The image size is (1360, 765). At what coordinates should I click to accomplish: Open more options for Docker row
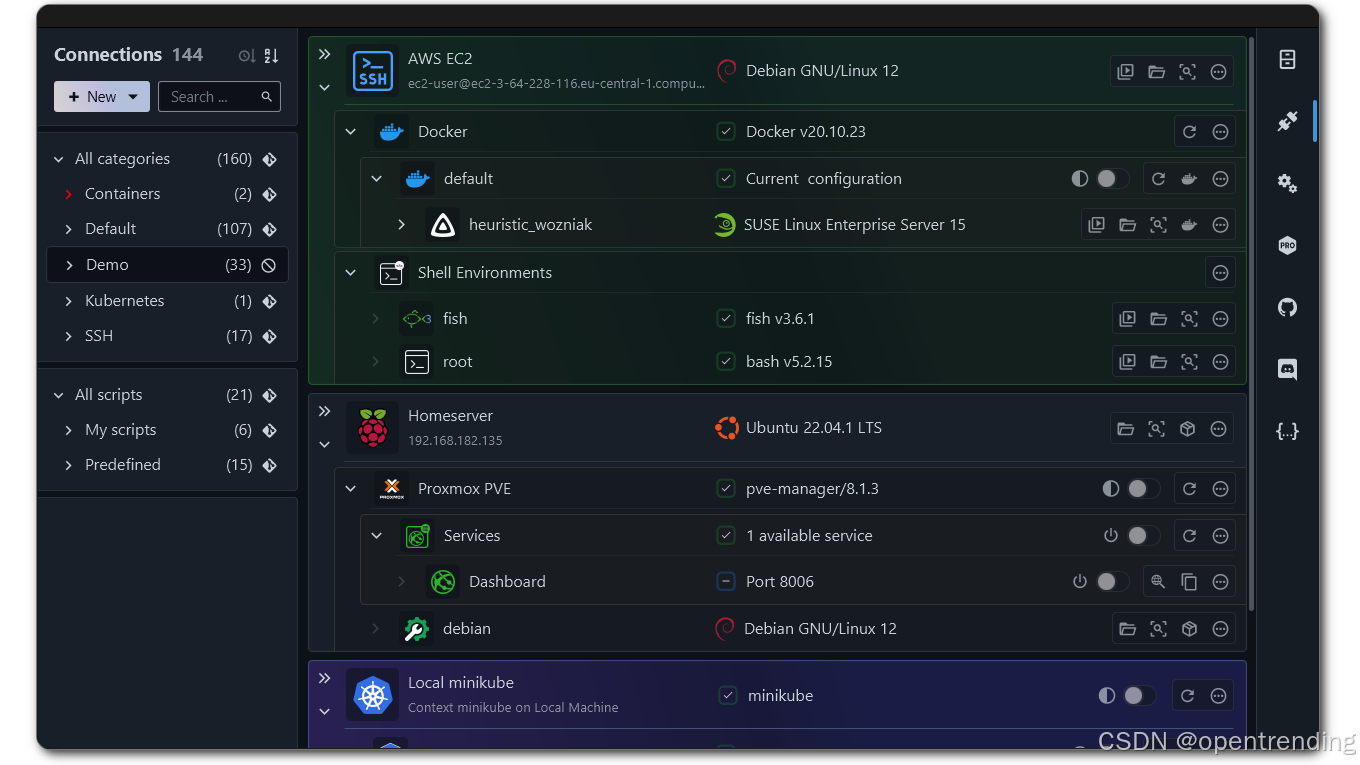pyautogui.click(x=1220, y=132)
